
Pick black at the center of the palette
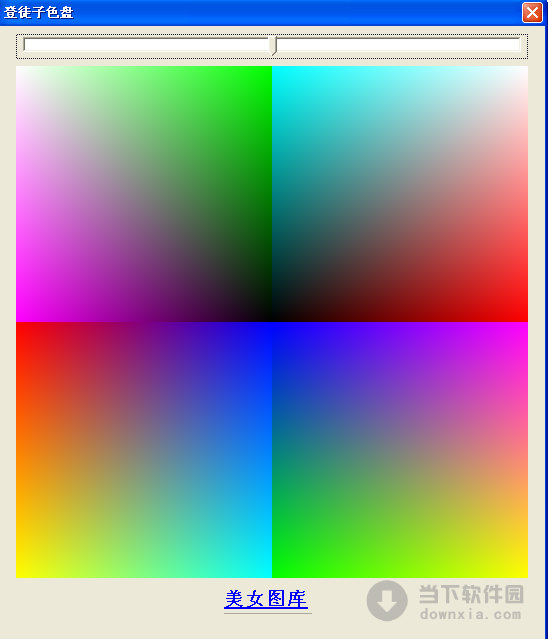(x=271, y=318)
